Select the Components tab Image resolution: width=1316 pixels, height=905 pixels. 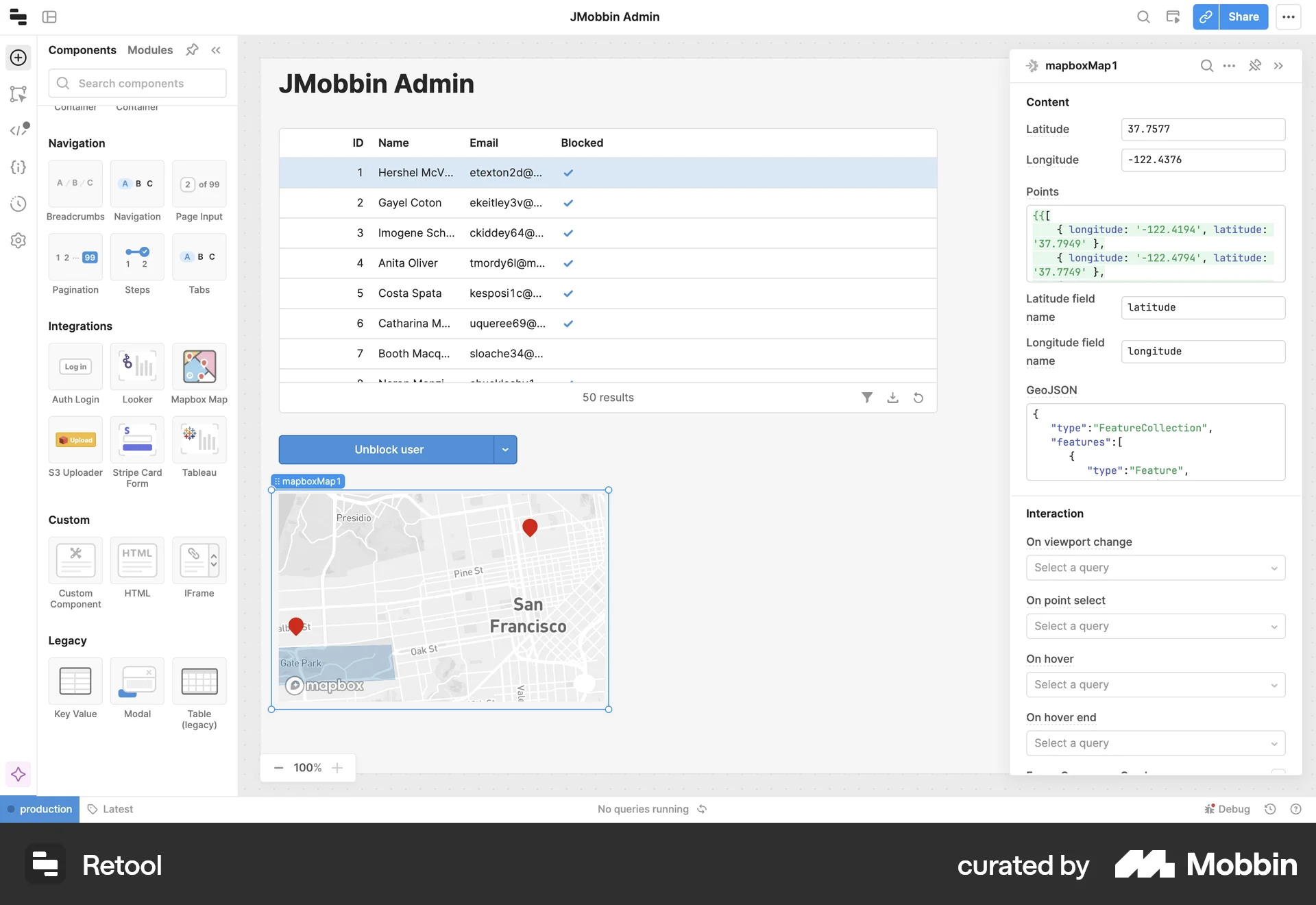(82, 50)
